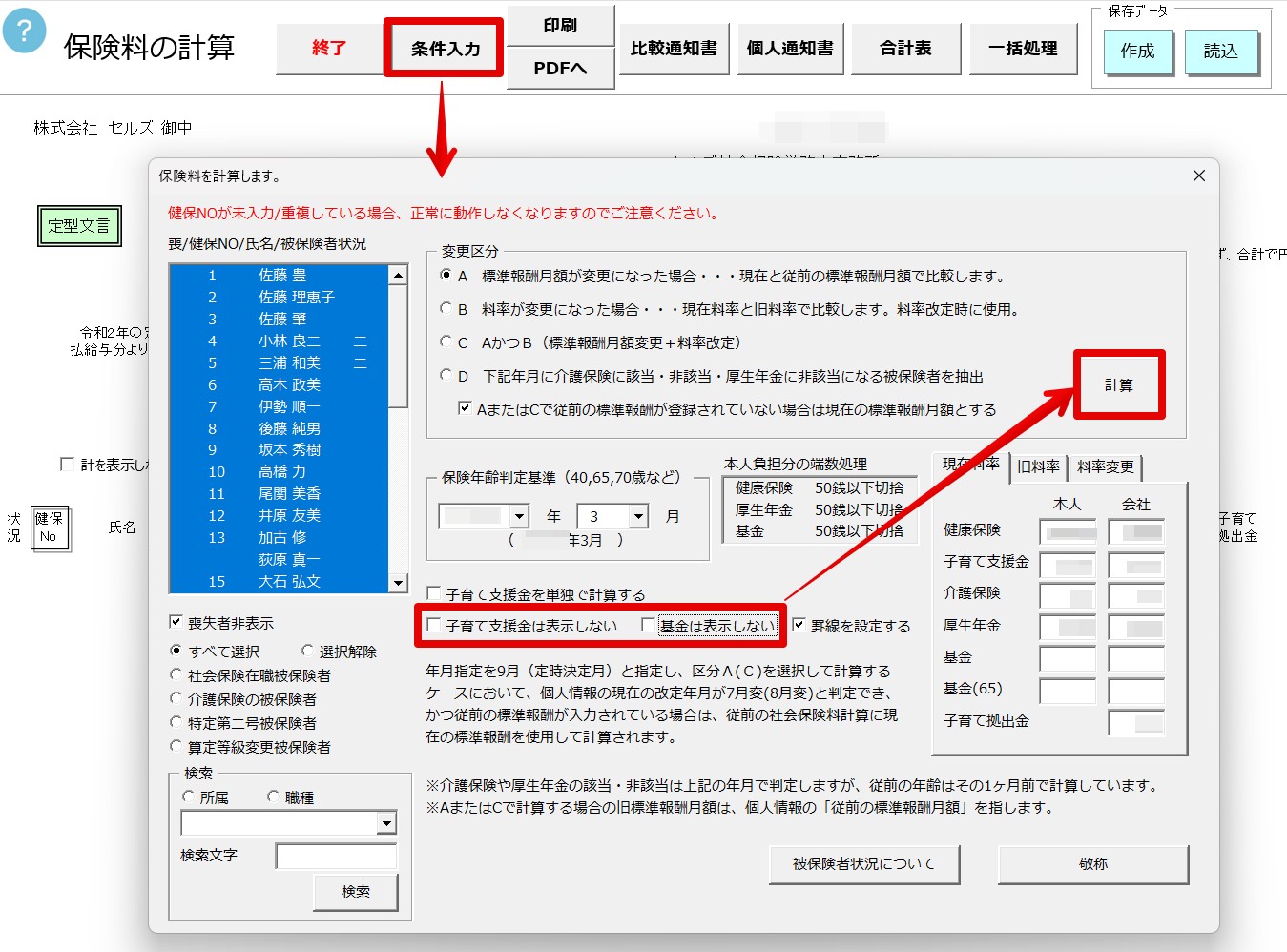This screenshot has height=952, width=1287.
Task: Open the 合計表 button
Action: pyautogui.click(x=905, y=48)
